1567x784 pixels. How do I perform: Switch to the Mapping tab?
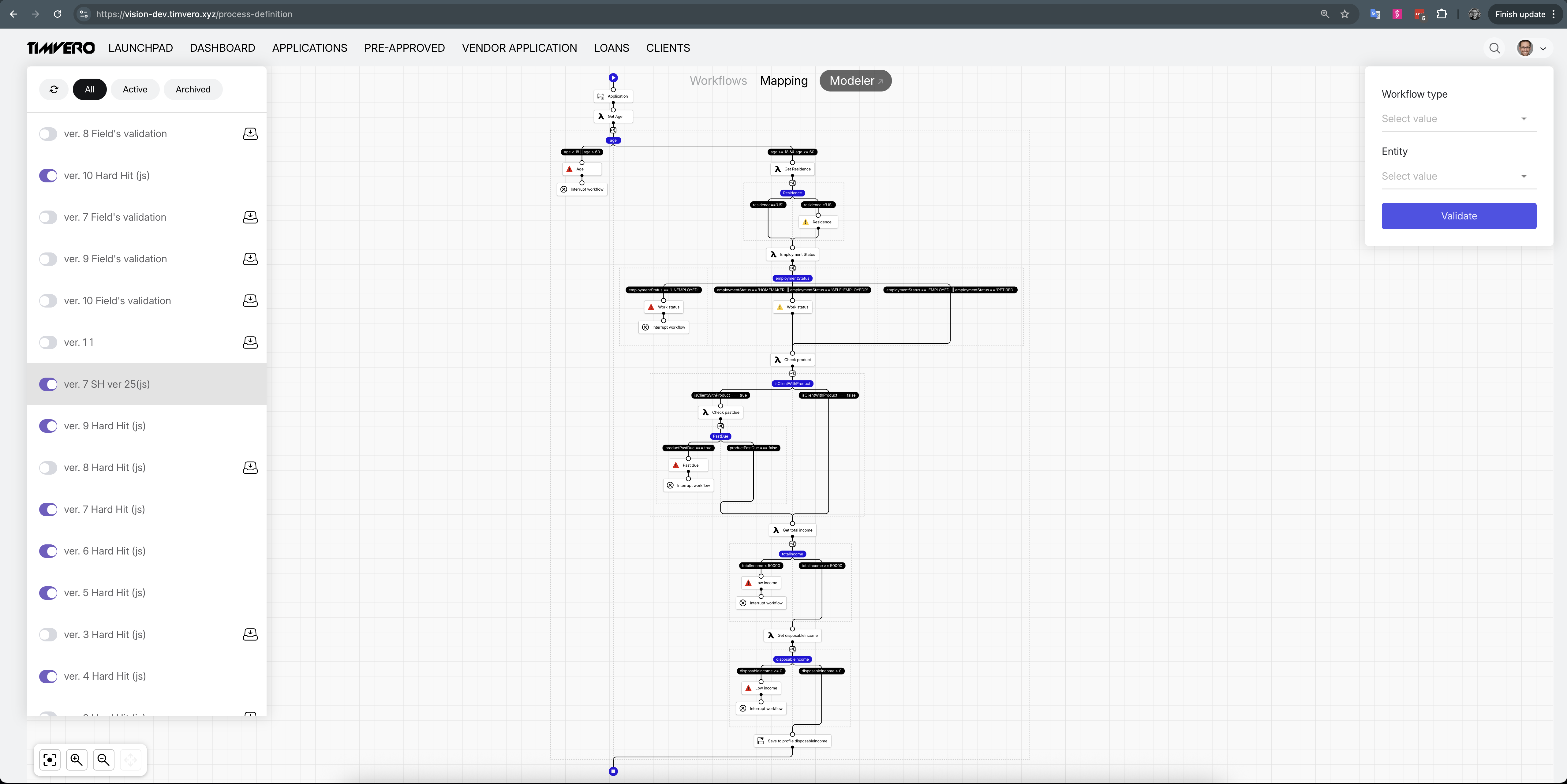783,80
